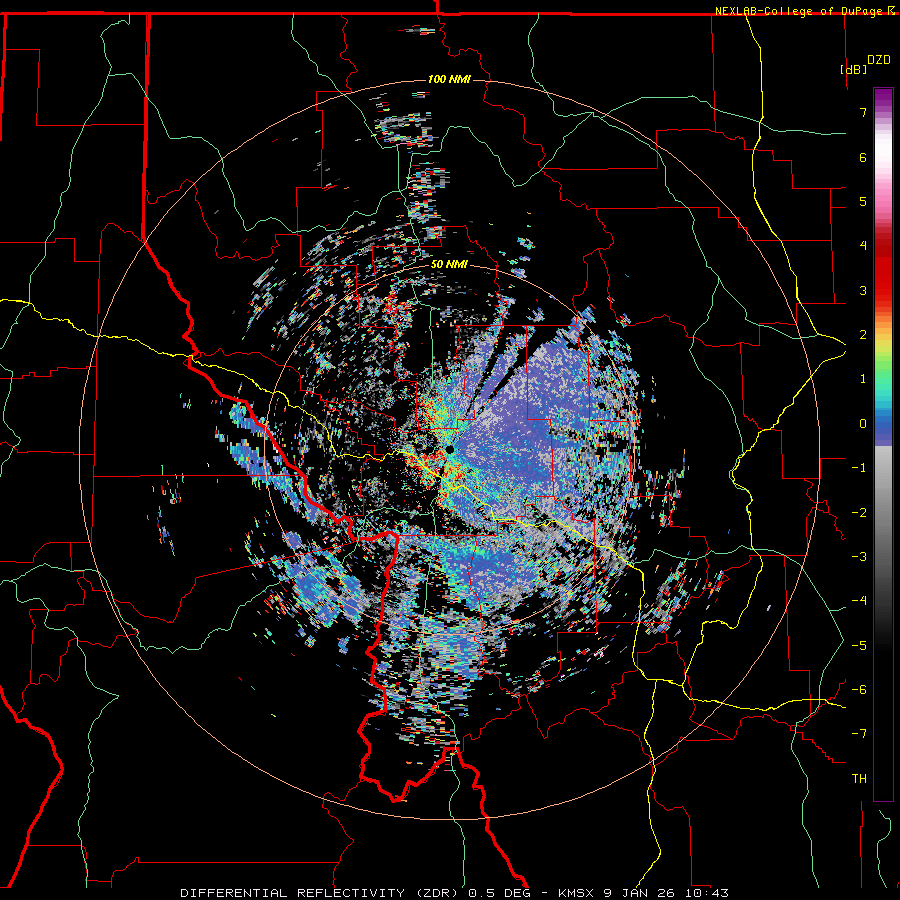The width and height of the screenshot is (900, 900).
Task: Click the red band of the color bar
Action: point(883,276)
